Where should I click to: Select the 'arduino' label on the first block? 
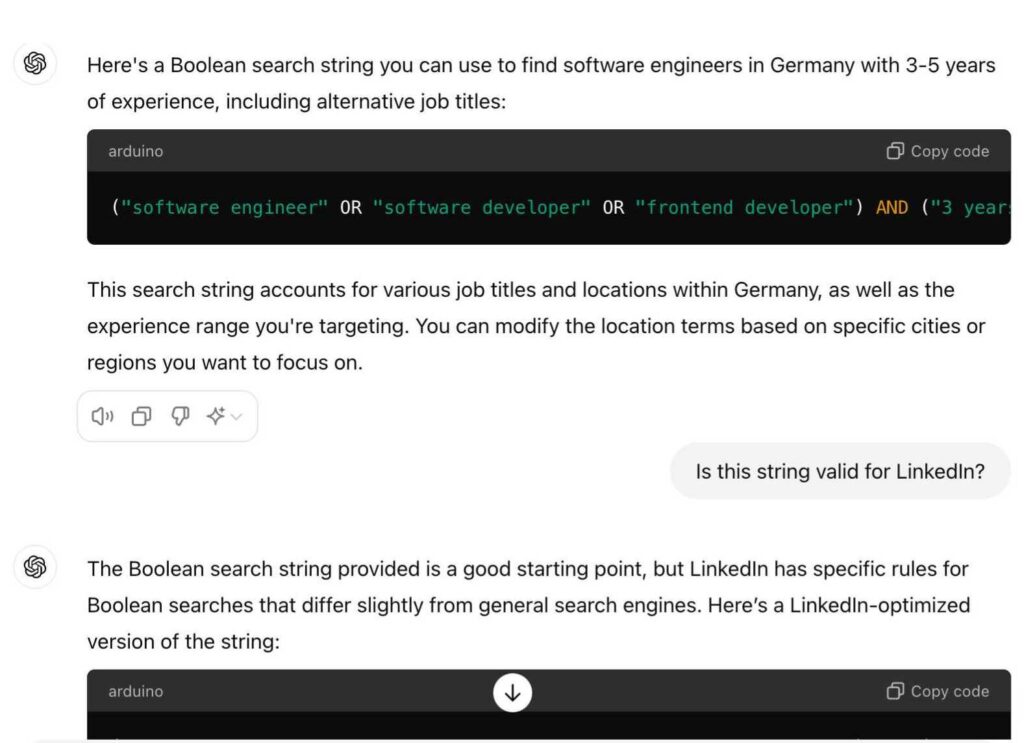pos(134,151)
